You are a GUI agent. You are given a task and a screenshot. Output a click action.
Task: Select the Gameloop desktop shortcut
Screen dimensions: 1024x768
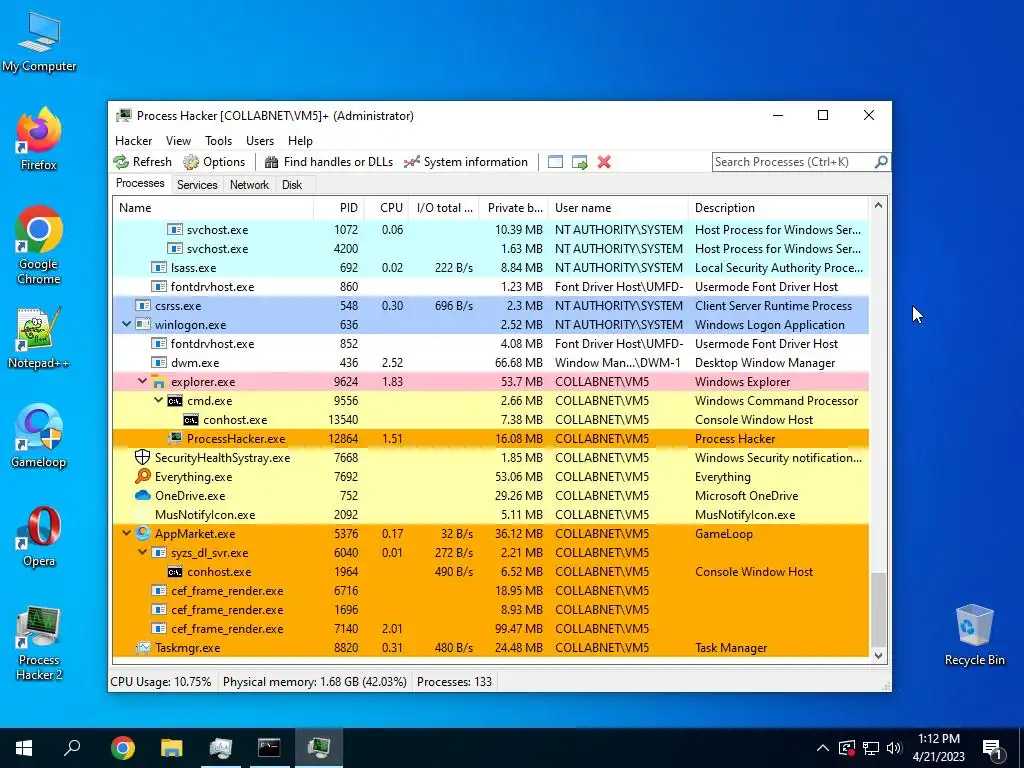click(x=39, y=436)
